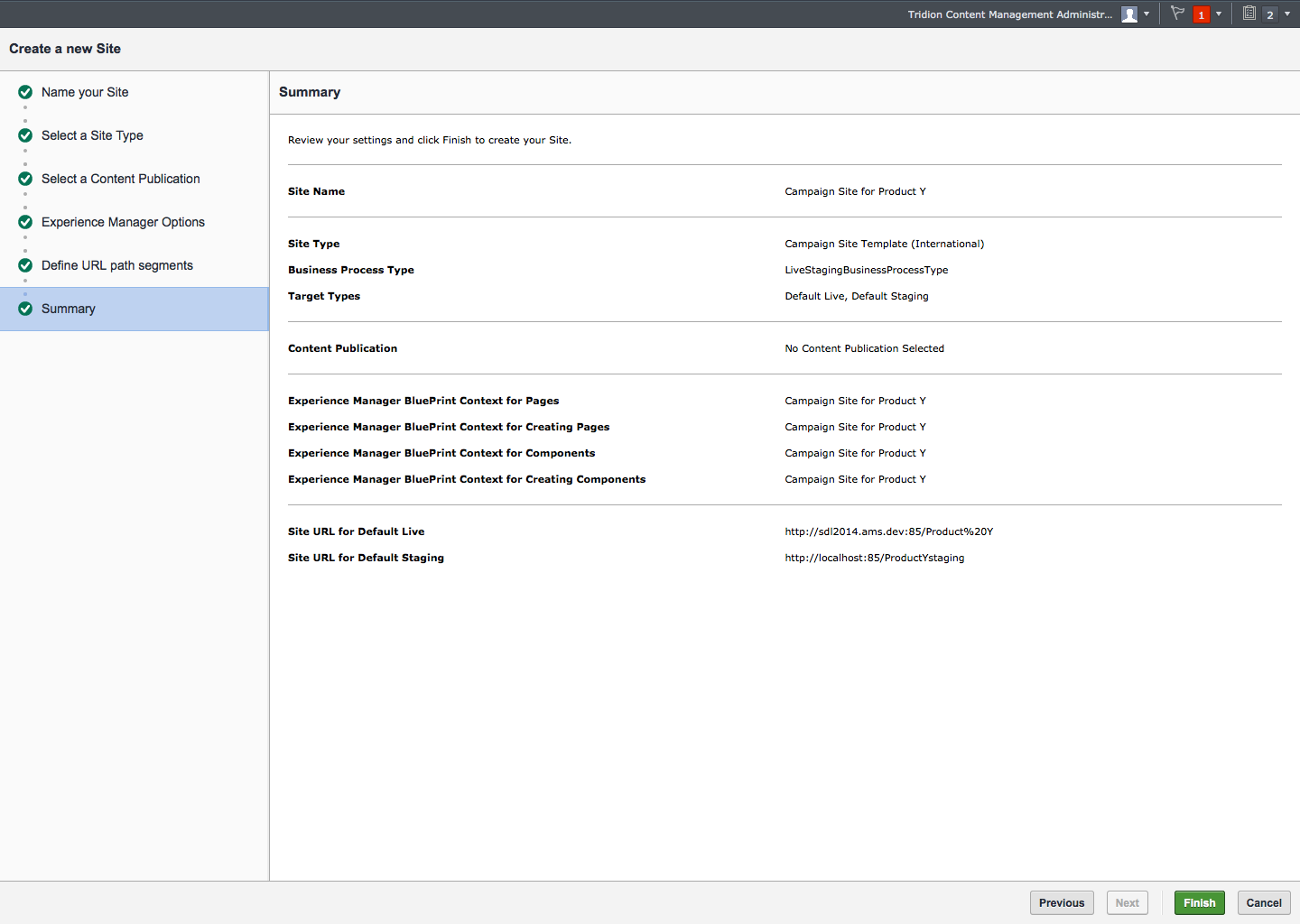The image size is (1300, 924).
Task: Go to the Select a Content Publication step
Action: click(x=120, y=179)
